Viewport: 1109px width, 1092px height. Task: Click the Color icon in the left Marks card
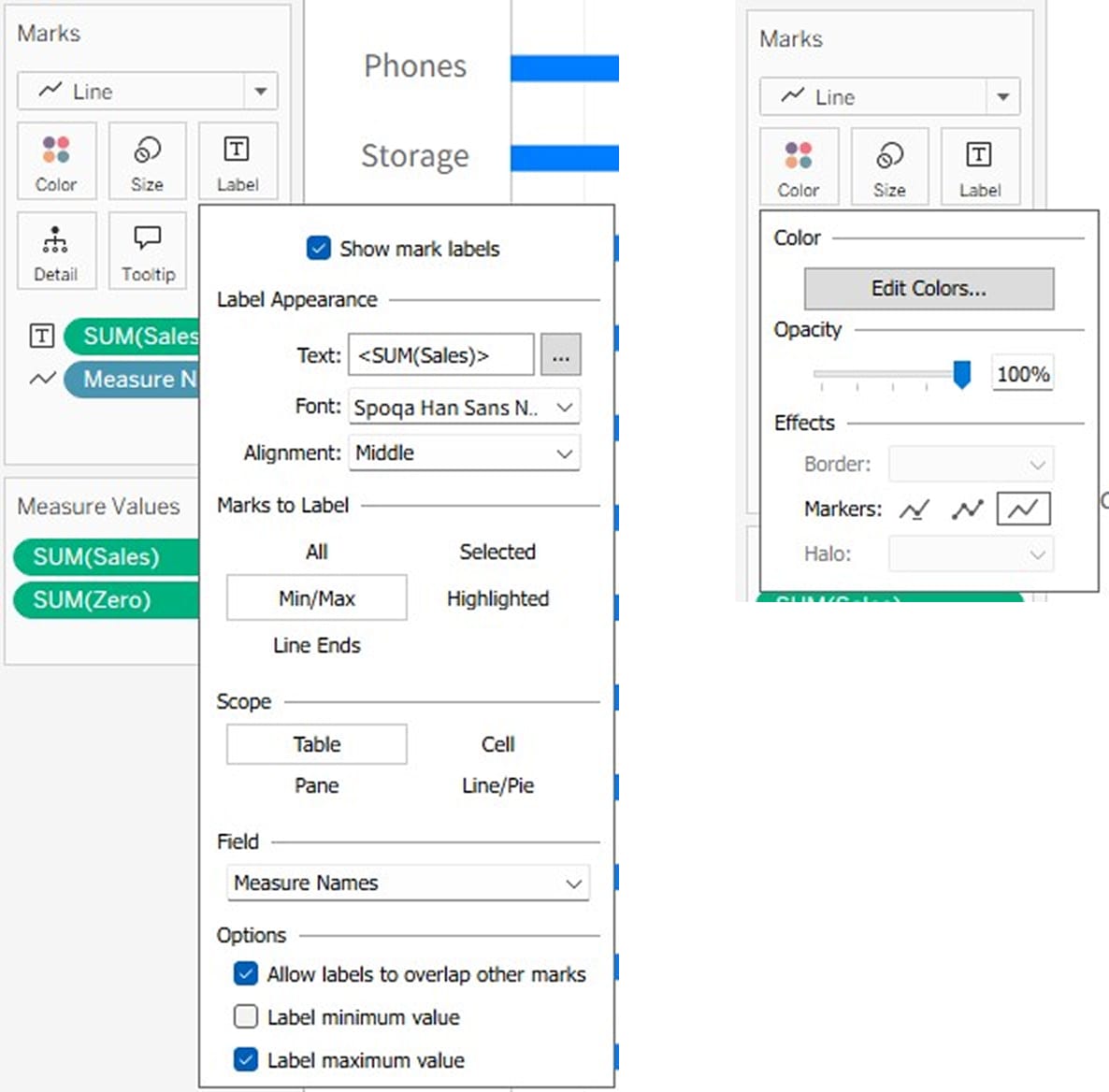tap(56, 161)
